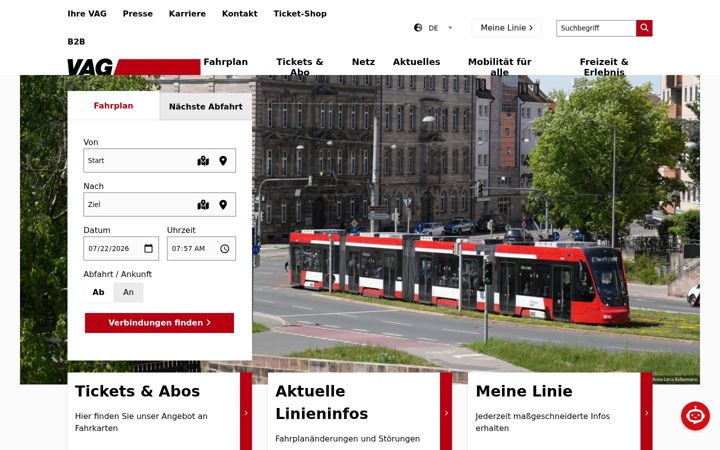The height and width of the screenshot is (450, 720).
Task: Open the B2B link
Action: pyautogui.click(x=76, y=42)
